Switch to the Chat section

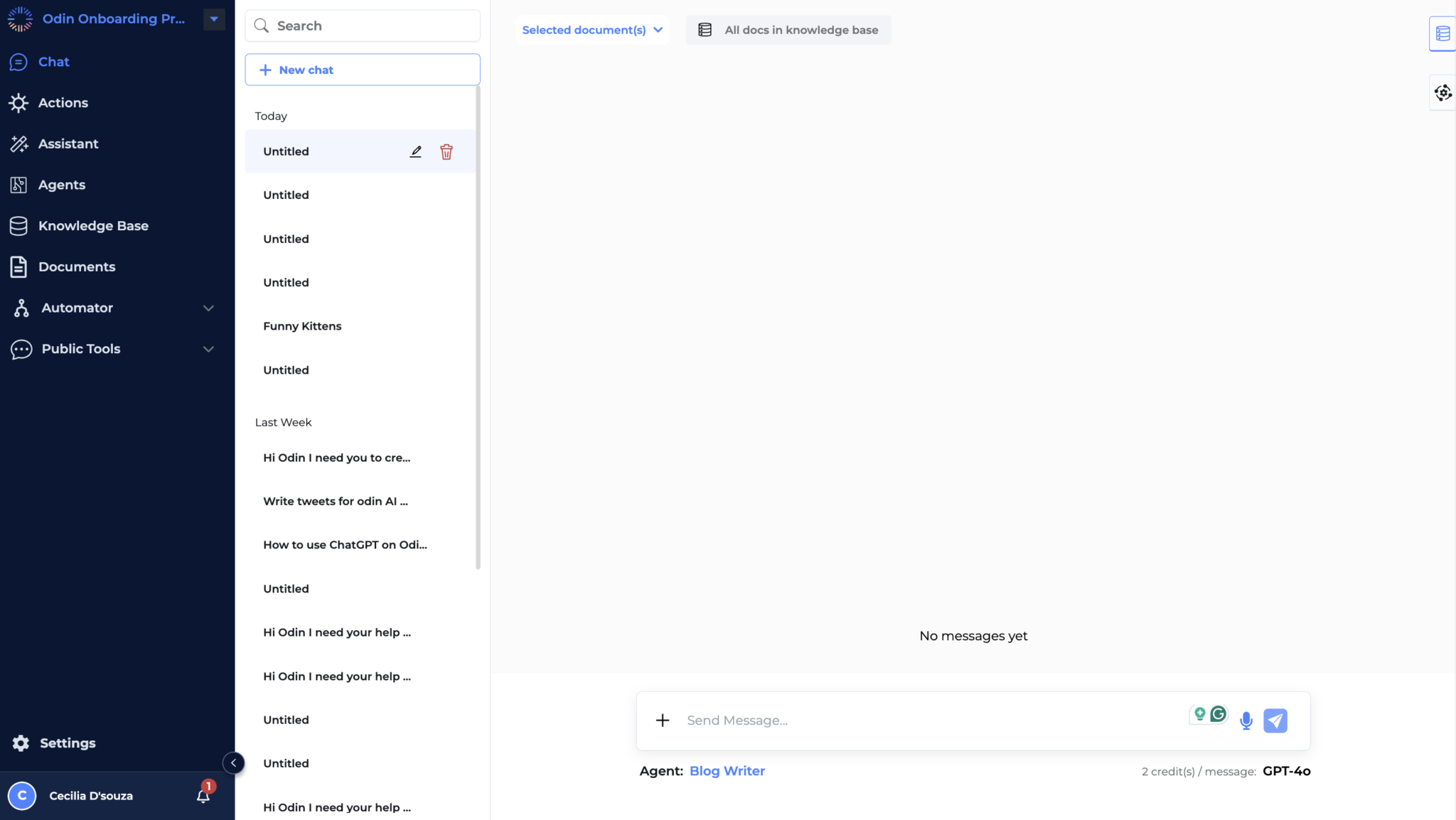[54, 62]
